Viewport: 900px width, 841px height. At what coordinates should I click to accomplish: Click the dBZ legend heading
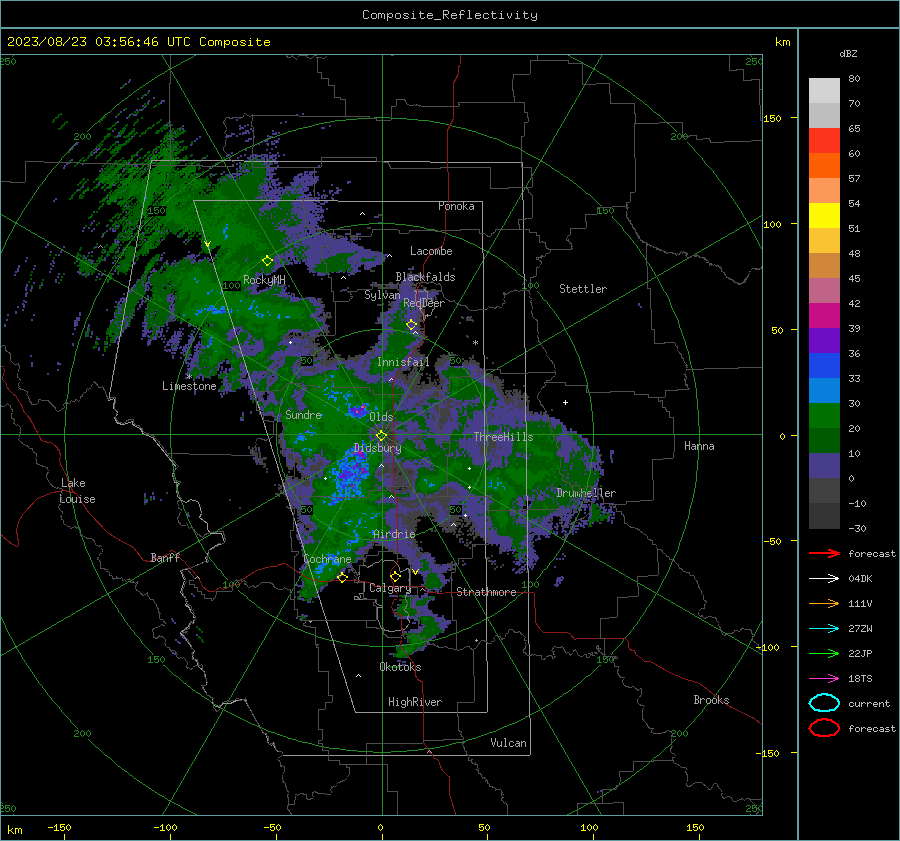pyautogui.click(x=848, y=53)
